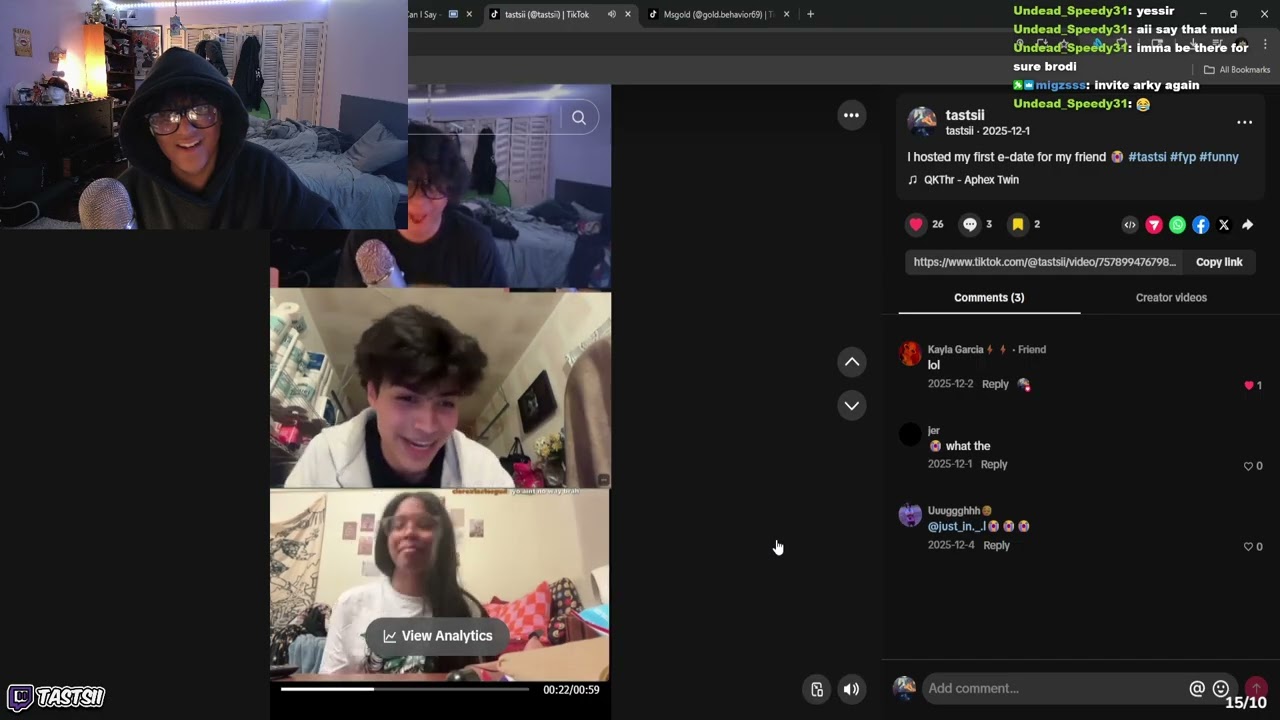Seek on the video progress bar
Viewport: 1280px width, 720px height.
click(405, 689)
